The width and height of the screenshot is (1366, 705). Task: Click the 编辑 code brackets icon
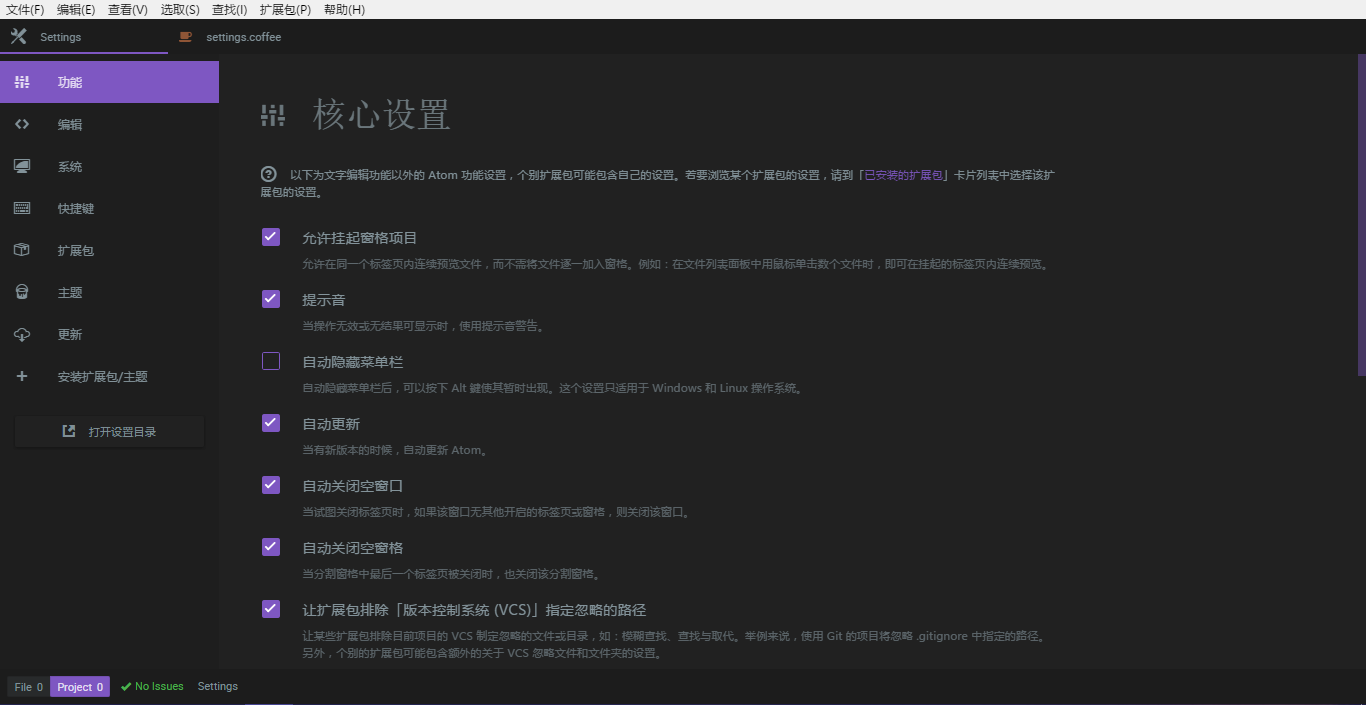[x=22, y=124]
